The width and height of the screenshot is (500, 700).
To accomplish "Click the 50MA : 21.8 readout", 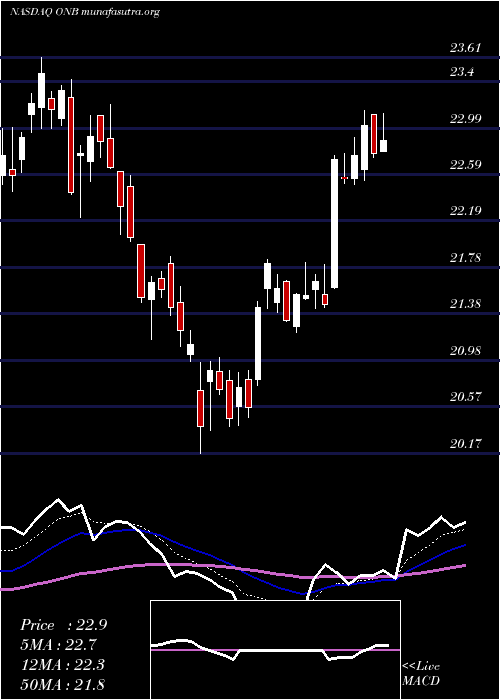I will (62, 684).
